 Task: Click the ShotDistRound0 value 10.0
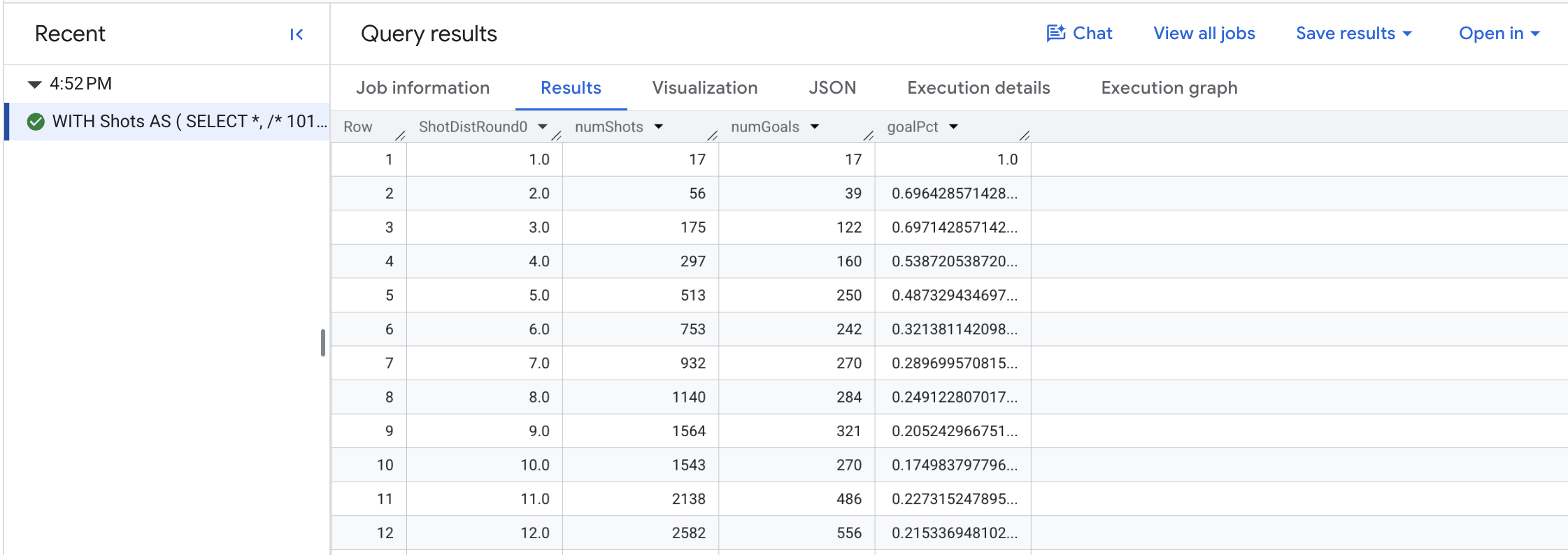coord(535,466)
